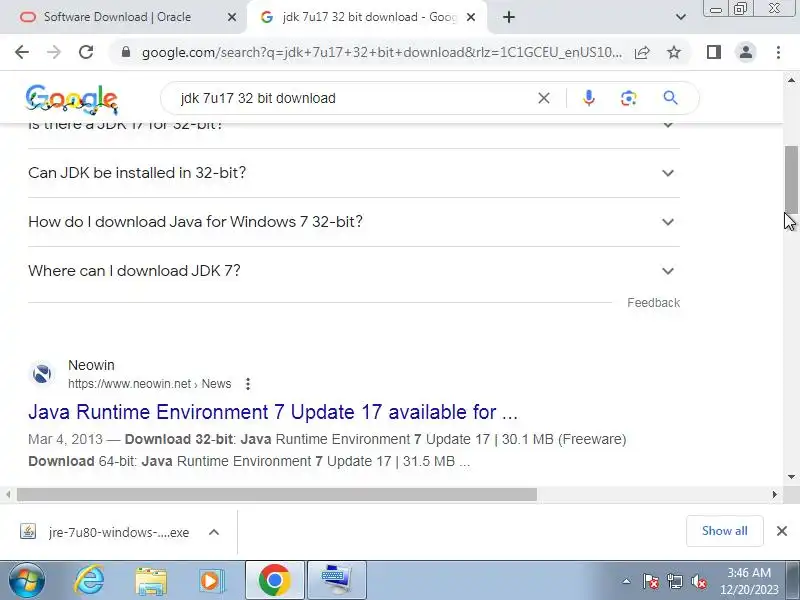
Task: Click the address bar URL
Action: [382, 52]
